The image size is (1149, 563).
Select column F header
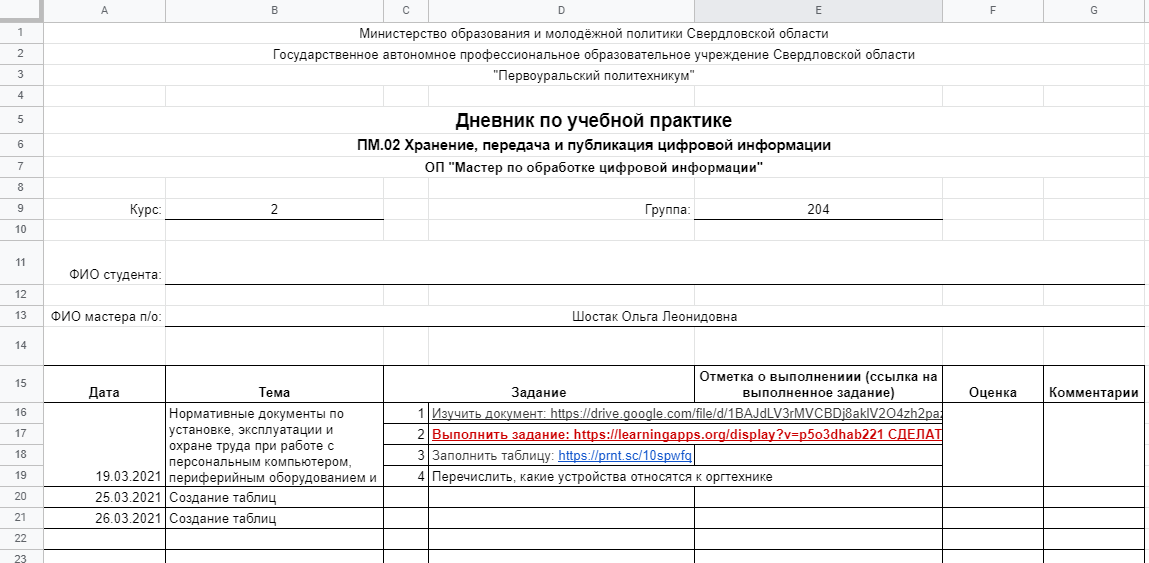(x=993, y=10)
